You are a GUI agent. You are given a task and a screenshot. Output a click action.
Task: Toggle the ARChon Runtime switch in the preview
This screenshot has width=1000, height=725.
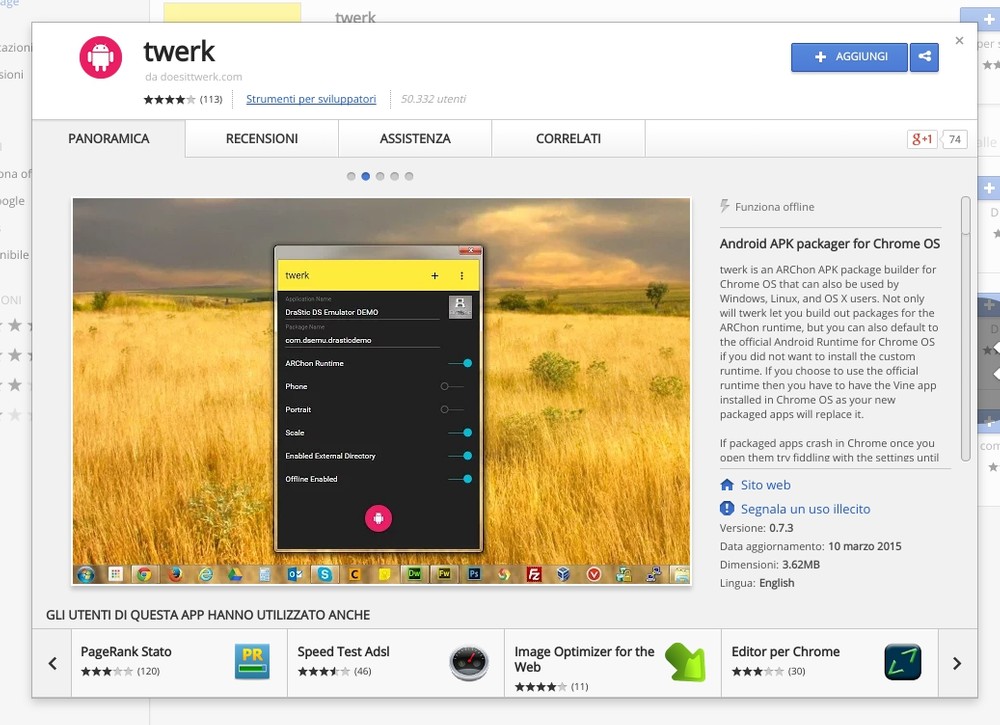pos(460,363)
